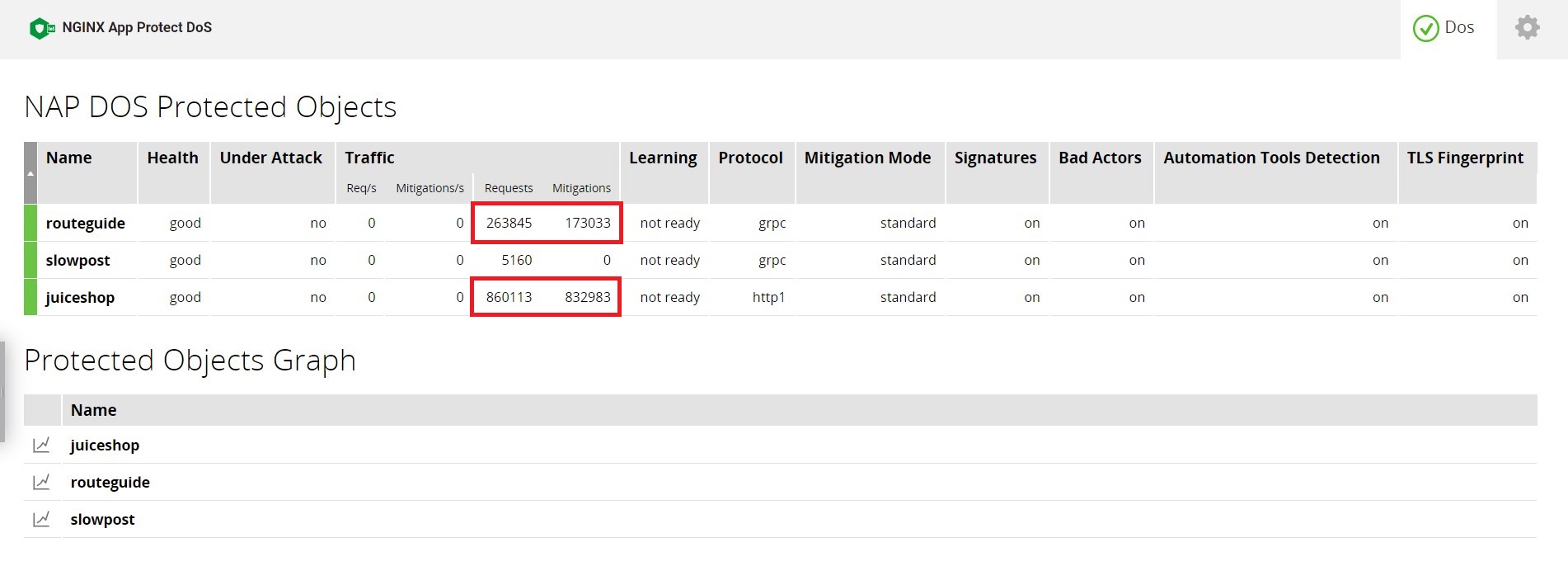Click Automation Tools Detection on for slowpost

tap(1380, 260)
